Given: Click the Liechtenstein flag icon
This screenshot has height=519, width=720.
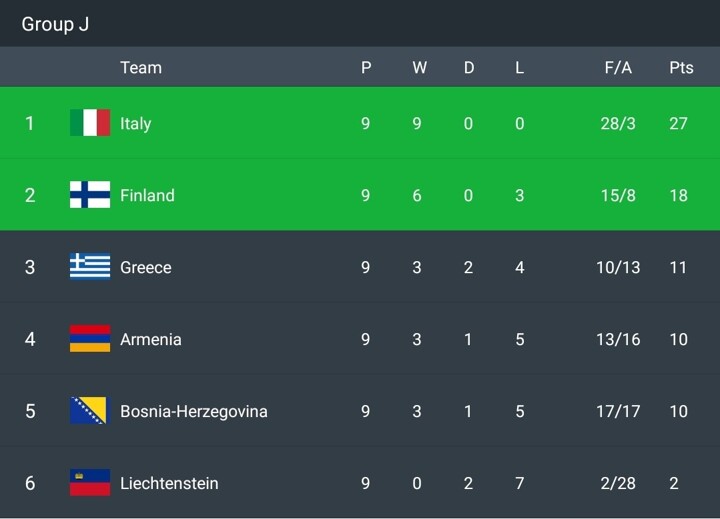Looking at the screenshot, I should click(x=90, y=483).
